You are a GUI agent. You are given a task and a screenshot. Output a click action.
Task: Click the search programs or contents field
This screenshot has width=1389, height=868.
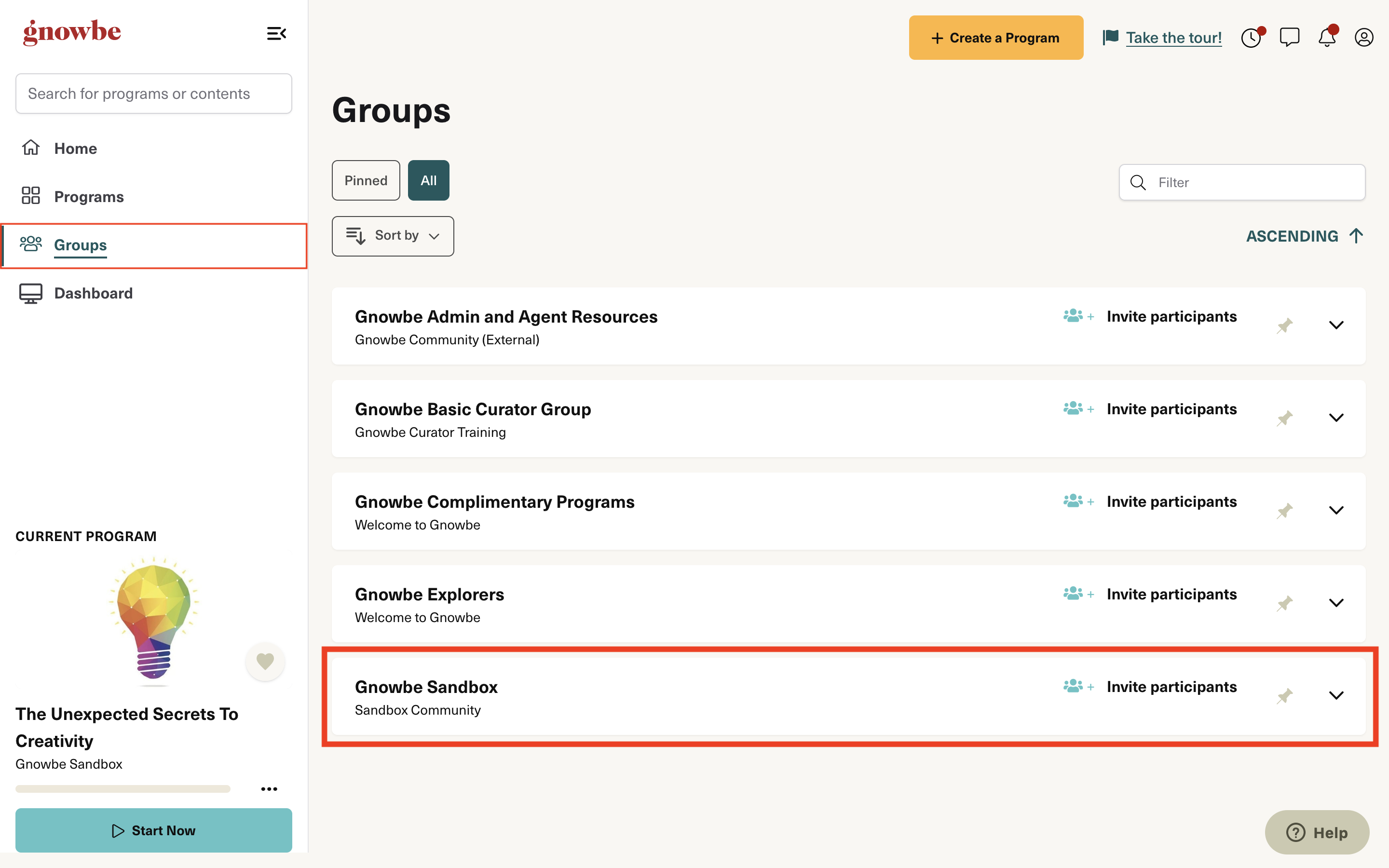[x=153, y=94]
